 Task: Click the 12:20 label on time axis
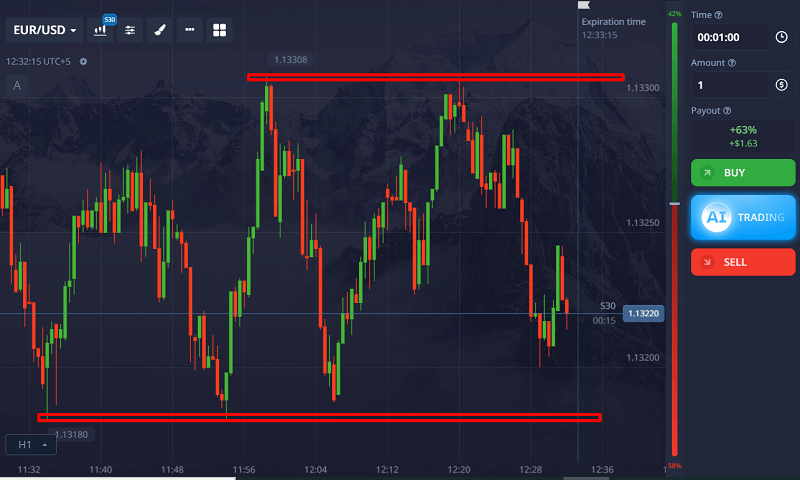459,469
